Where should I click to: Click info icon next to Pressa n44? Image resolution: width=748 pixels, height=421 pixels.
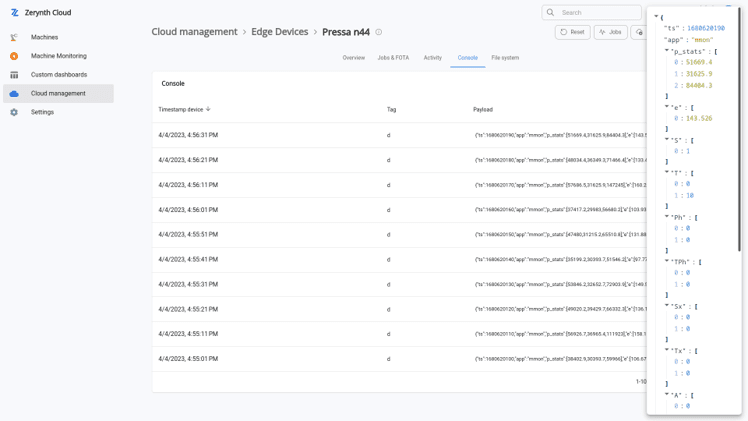click(379, 32)
